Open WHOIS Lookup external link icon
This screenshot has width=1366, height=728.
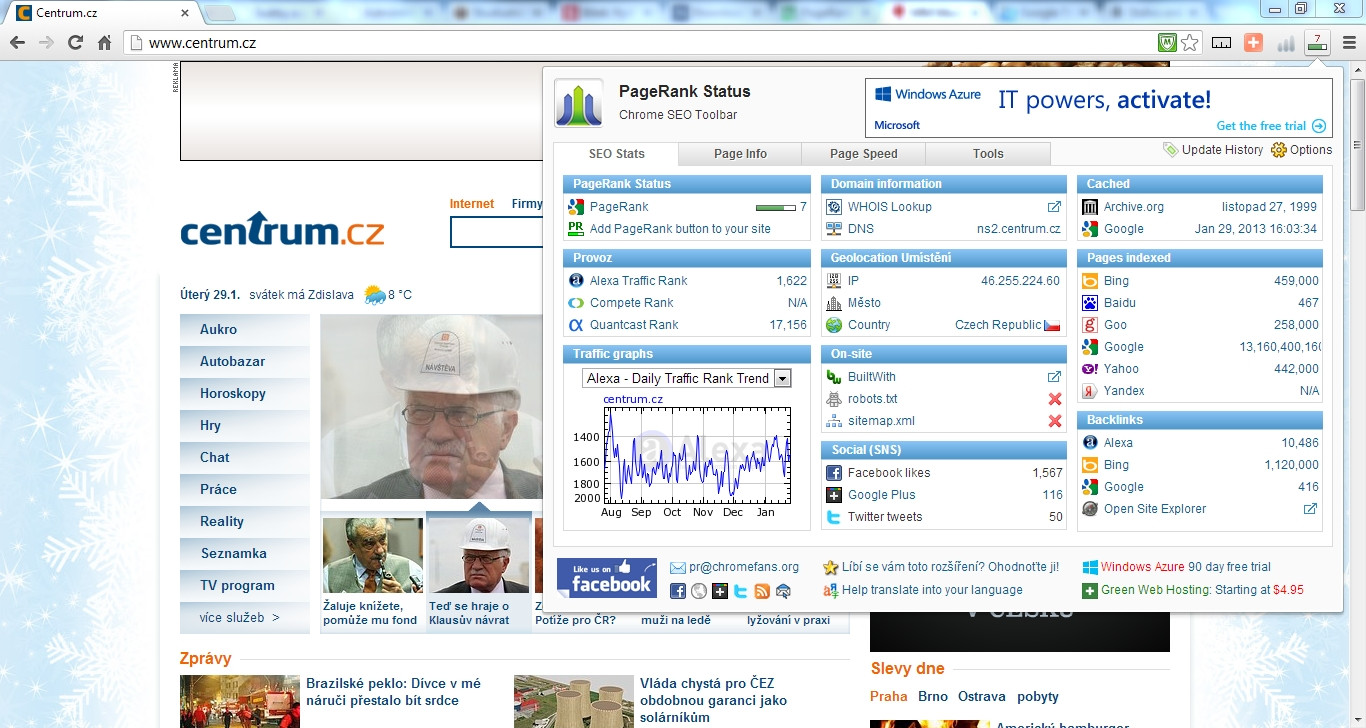pos(1054,207)
